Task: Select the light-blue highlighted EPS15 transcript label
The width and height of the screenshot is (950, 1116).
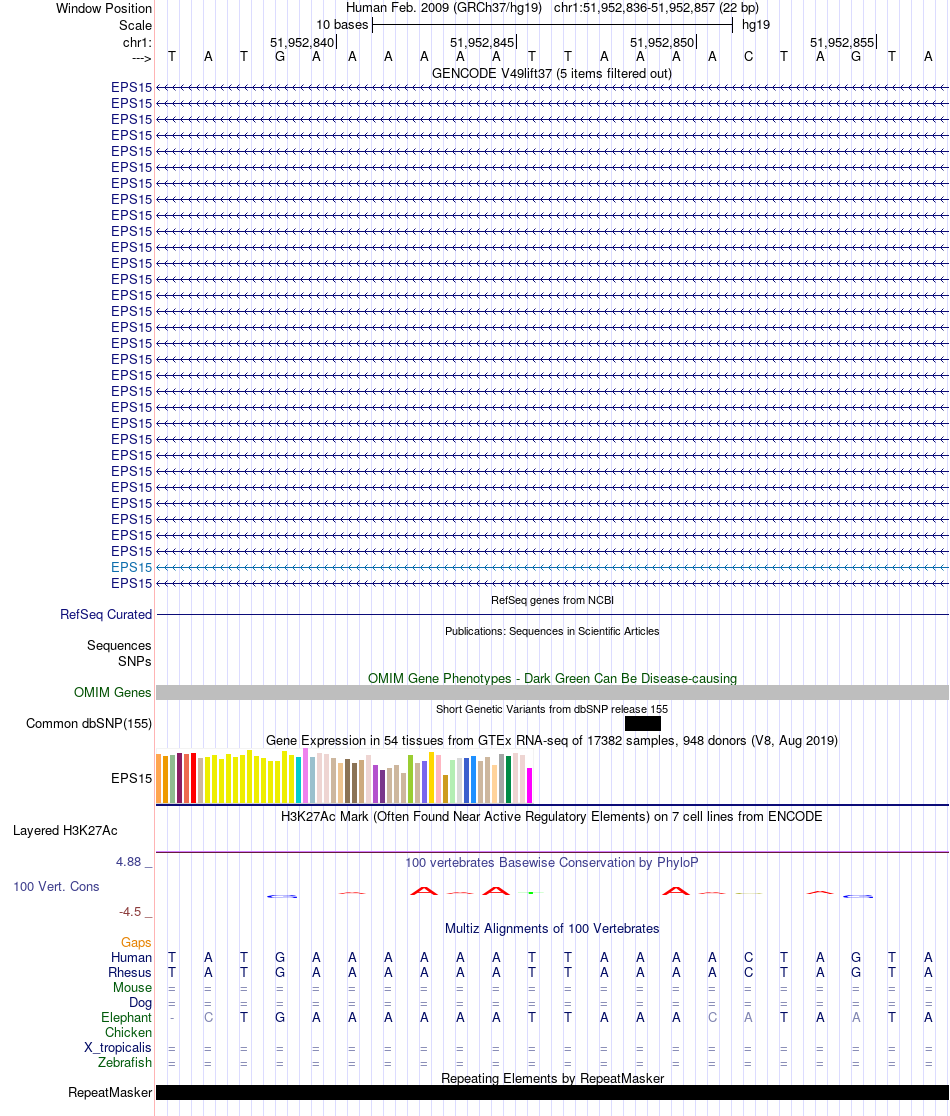Action: (132, 567)
